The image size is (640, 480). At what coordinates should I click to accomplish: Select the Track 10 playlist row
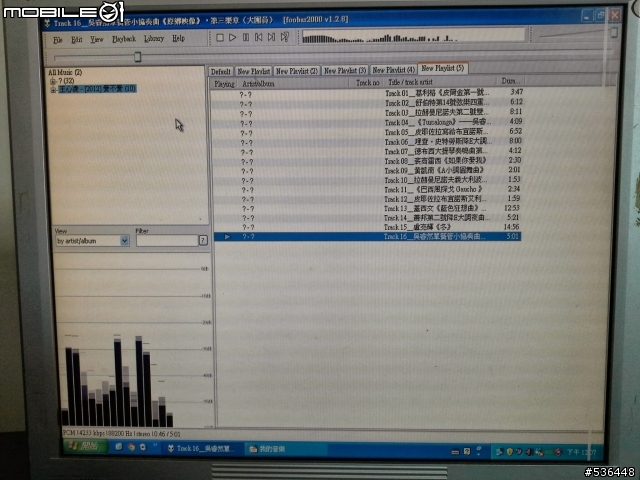367,180
